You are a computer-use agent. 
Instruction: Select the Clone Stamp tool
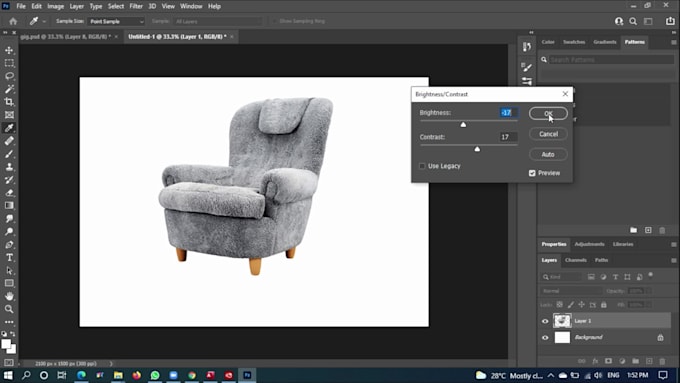[x=9, y=167]
